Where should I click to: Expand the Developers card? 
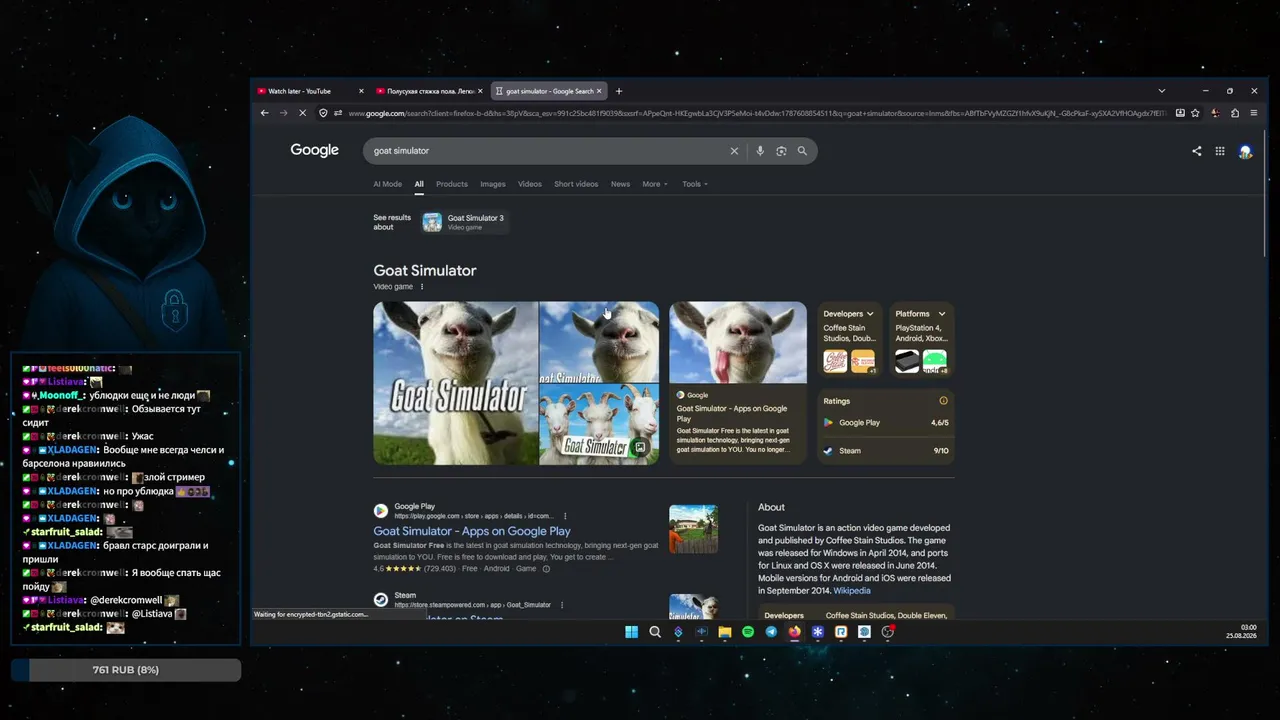pos(849,314)
